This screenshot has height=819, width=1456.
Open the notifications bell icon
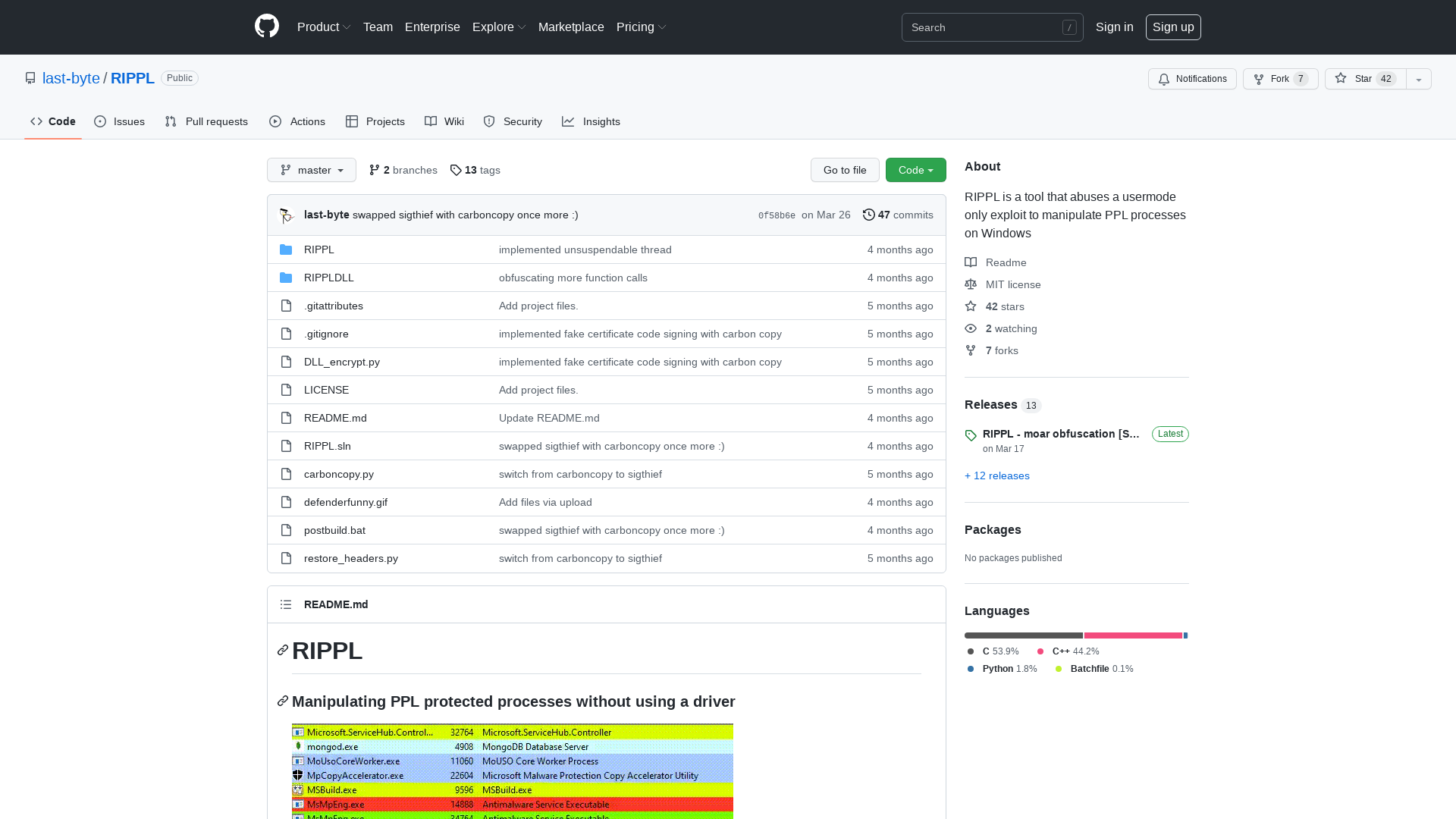[x=1164, y=79]
